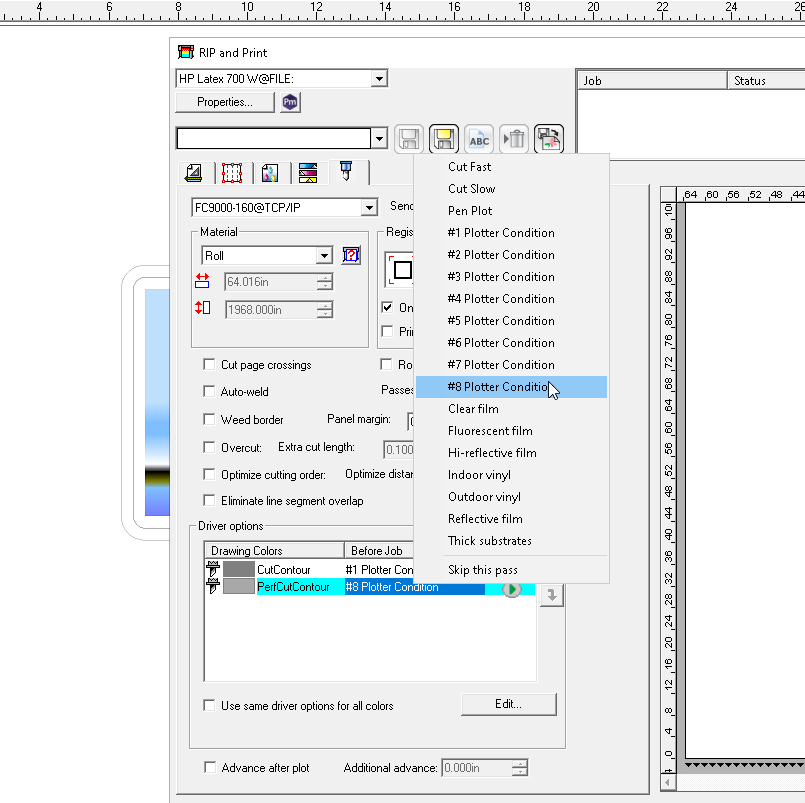Click the import/export preset icon
Image resolution: width=805 pixels, height=803 pixels.
(549, 139)
